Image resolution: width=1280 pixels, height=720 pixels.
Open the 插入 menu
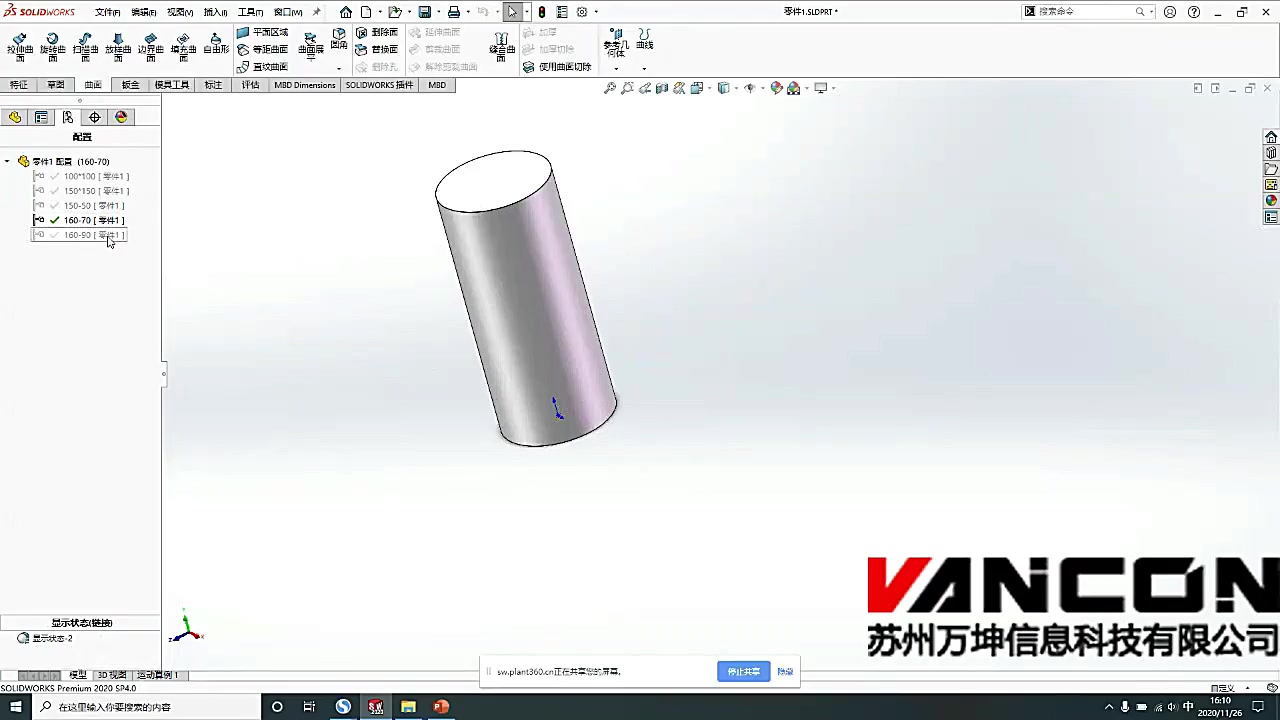tap(215, 12)
